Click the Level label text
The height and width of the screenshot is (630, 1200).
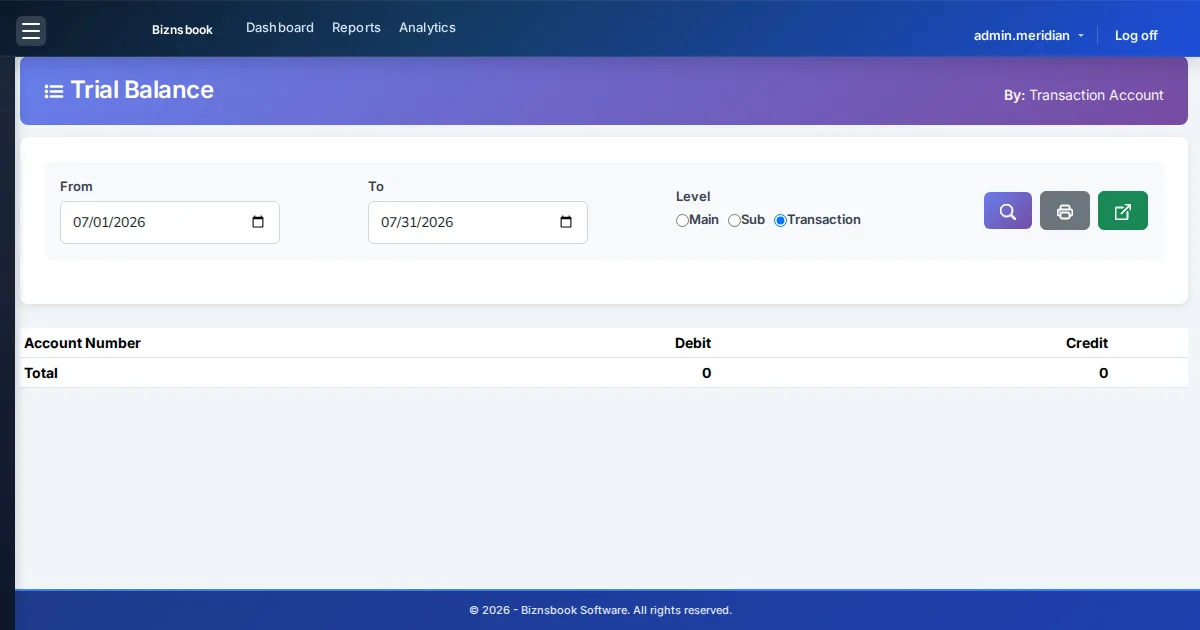pyautogui.click(x=693, y=197)
